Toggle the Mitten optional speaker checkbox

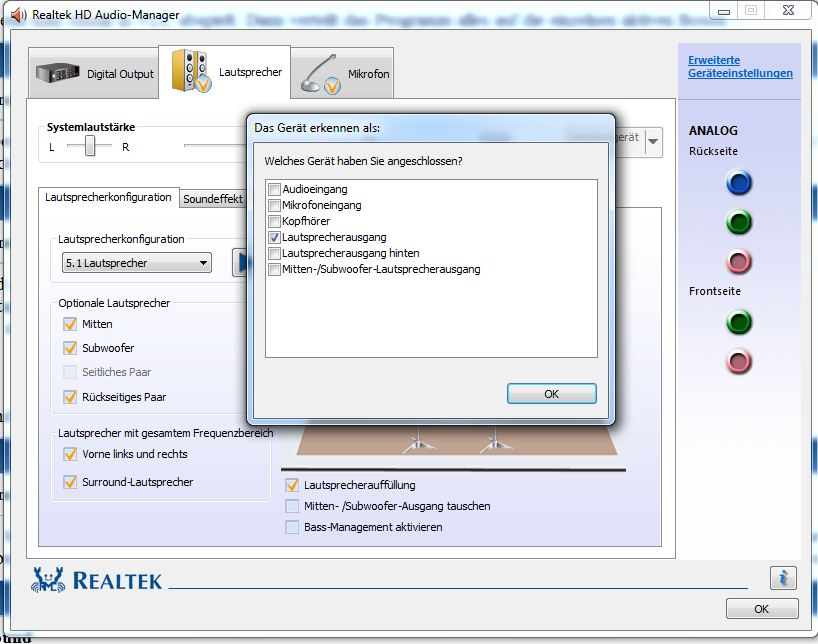[x=70, y=324]
